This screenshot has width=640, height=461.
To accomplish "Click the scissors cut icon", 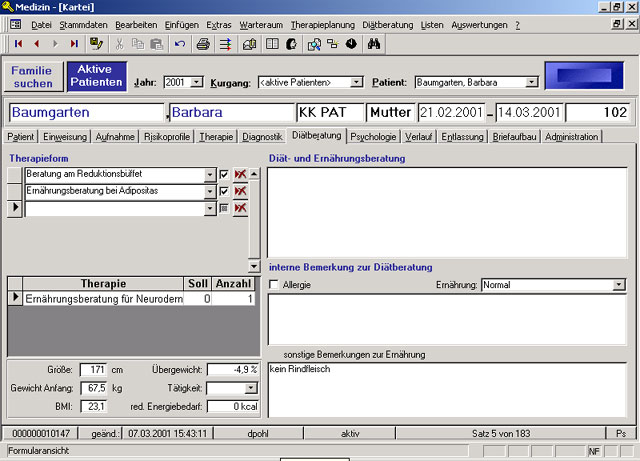I will coord(119,44).
